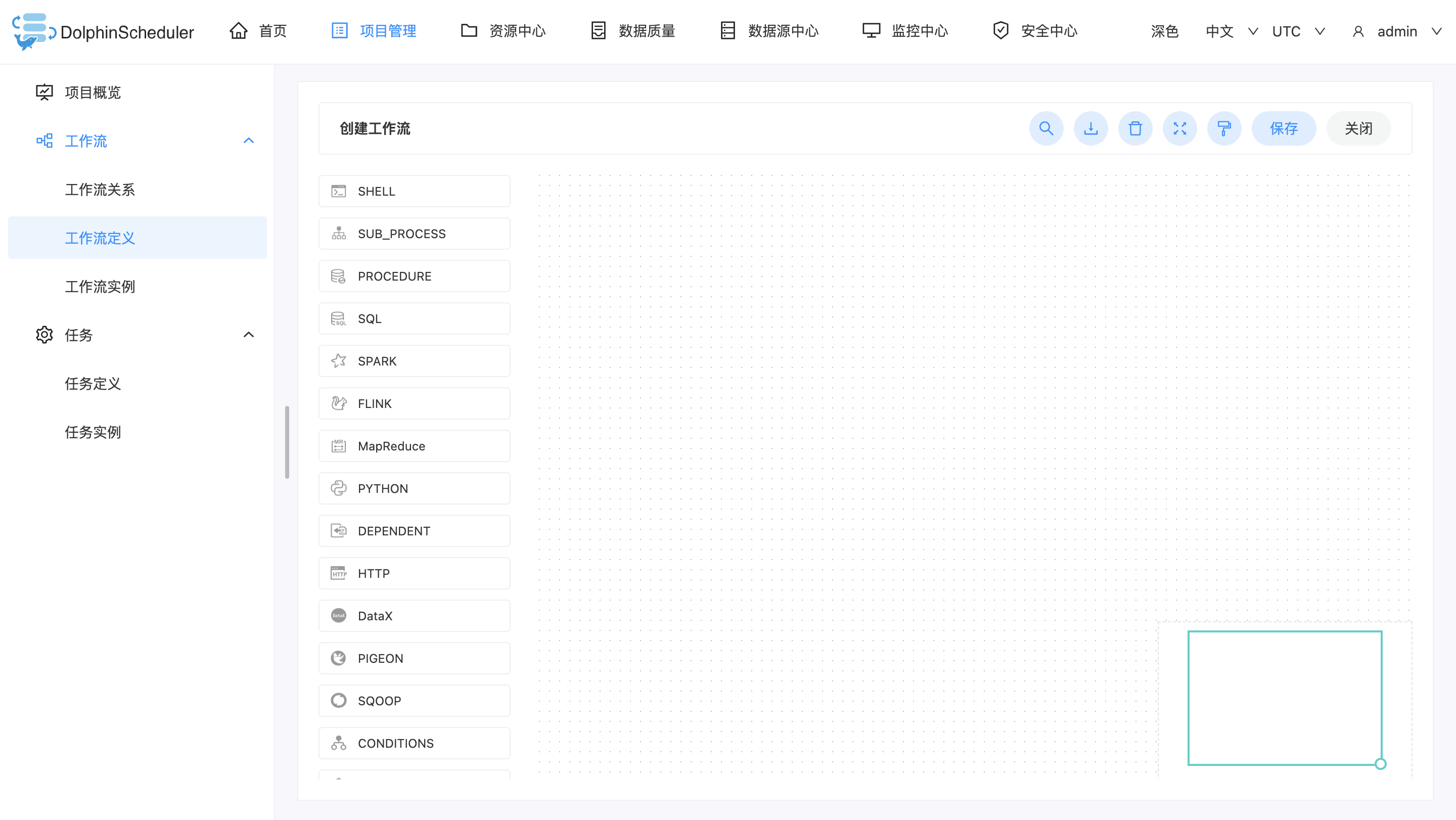Open the 资源中心 top menu
1456x820 pixels.
pyautogui.click(x=503, y=31)
